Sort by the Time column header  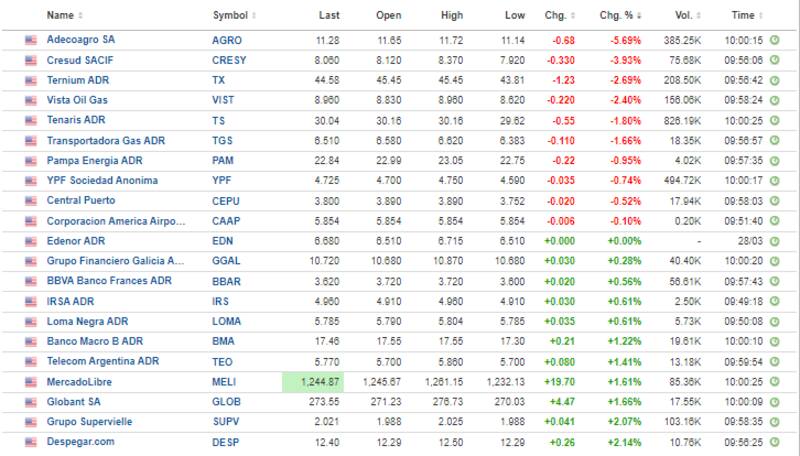click(x=746, y=15)
